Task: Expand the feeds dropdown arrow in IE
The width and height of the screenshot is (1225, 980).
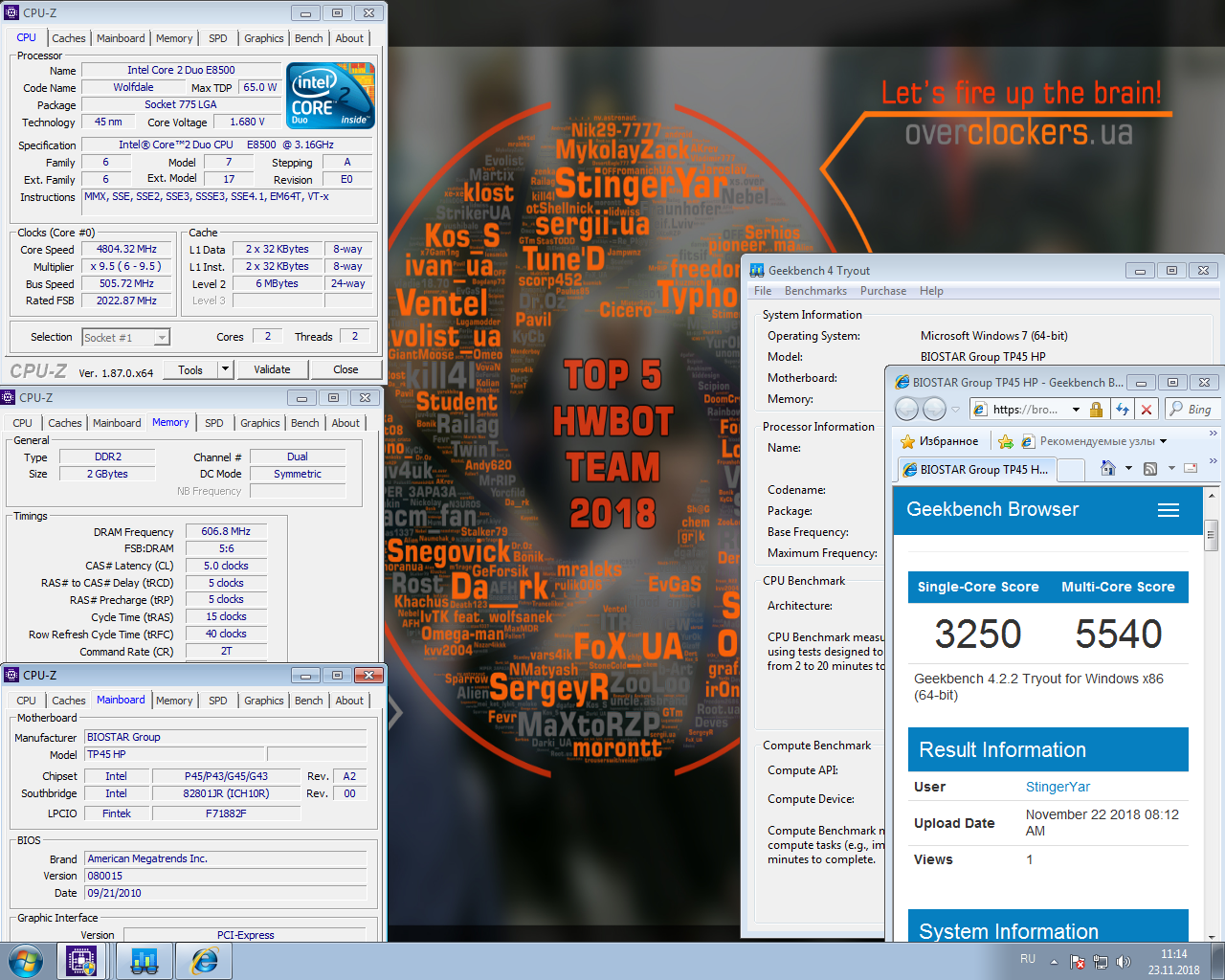Action: 1171,468
